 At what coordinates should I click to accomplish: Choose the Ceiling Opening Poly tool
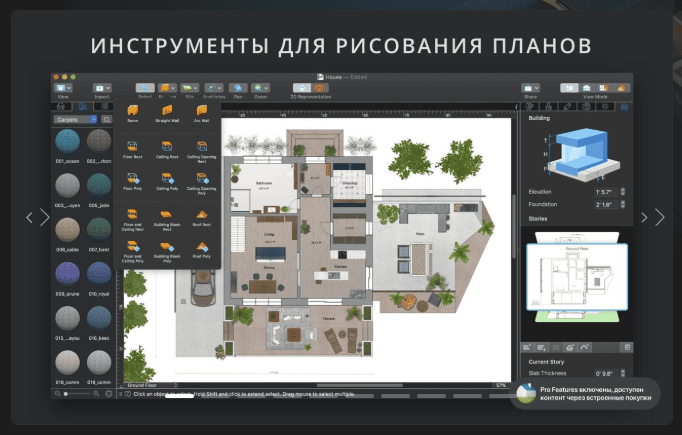pyautogui.click(x=201, y=184)
